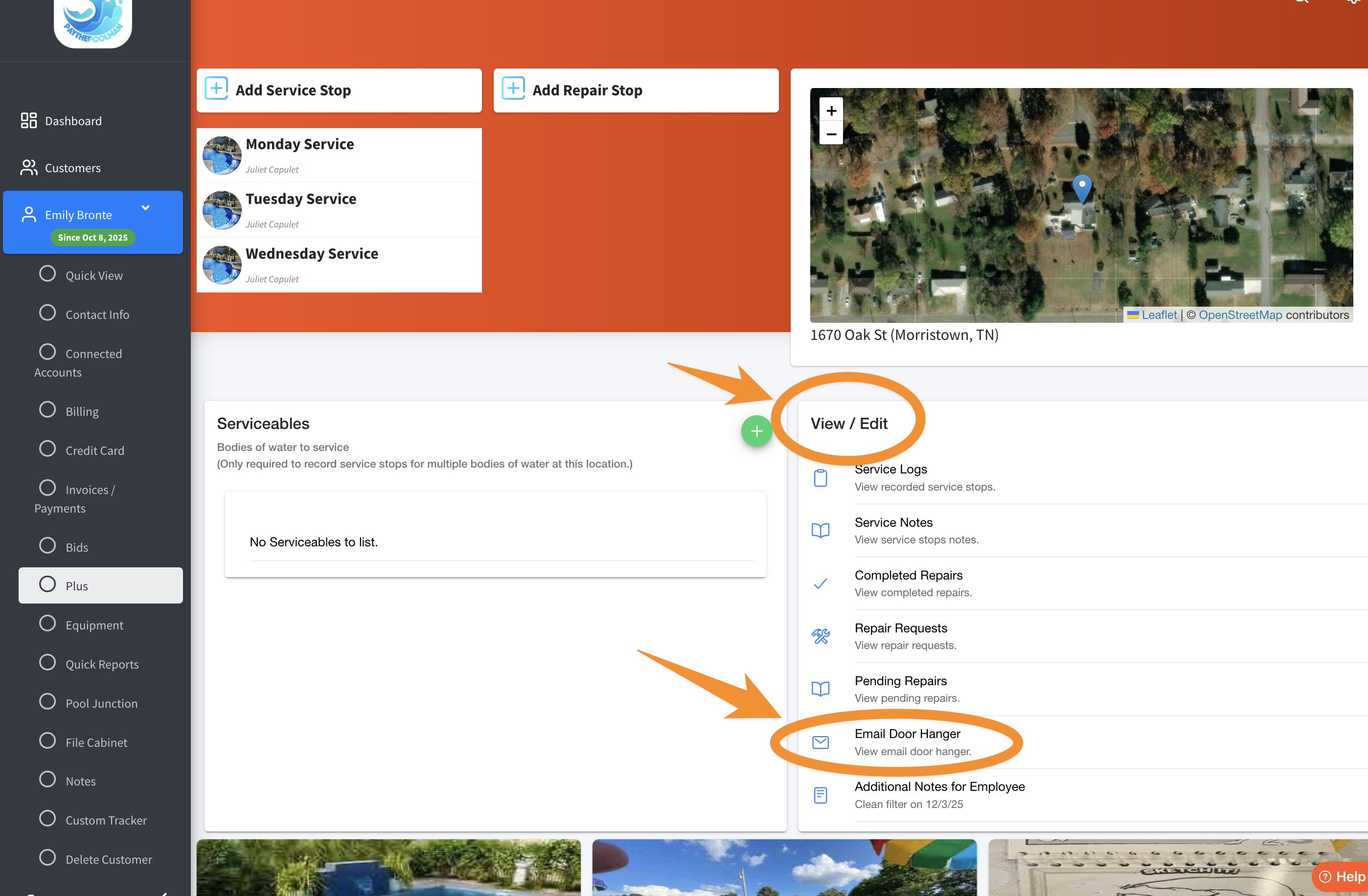Select the Billing radio option
This screenshot has height=896, width=1368.
[x=48, y=410]
